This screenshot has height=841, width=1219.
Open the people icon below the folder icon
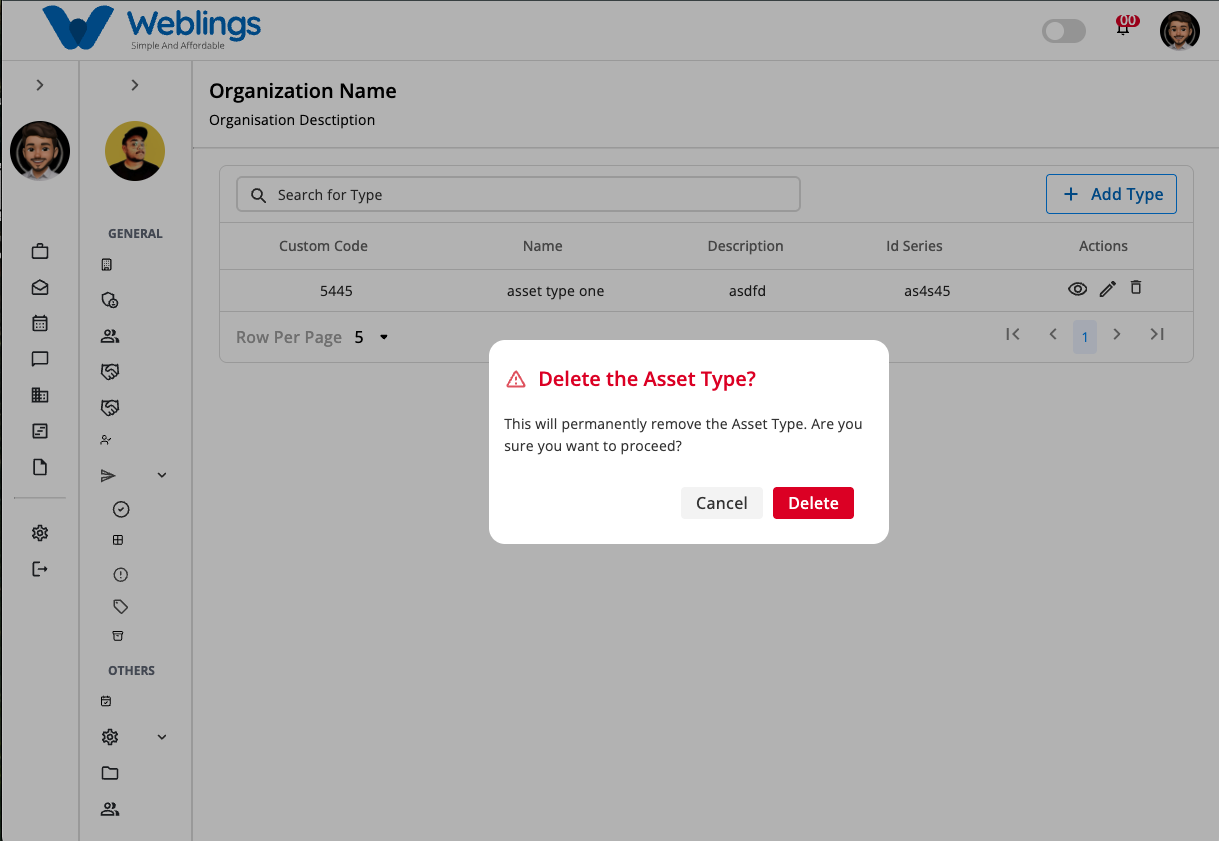110,809
